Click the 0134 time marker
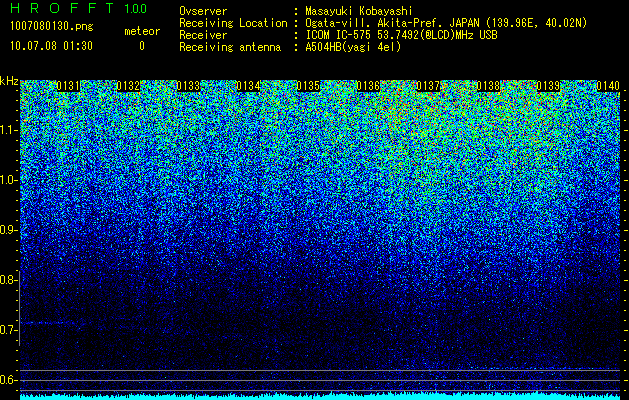 (248, 86)
